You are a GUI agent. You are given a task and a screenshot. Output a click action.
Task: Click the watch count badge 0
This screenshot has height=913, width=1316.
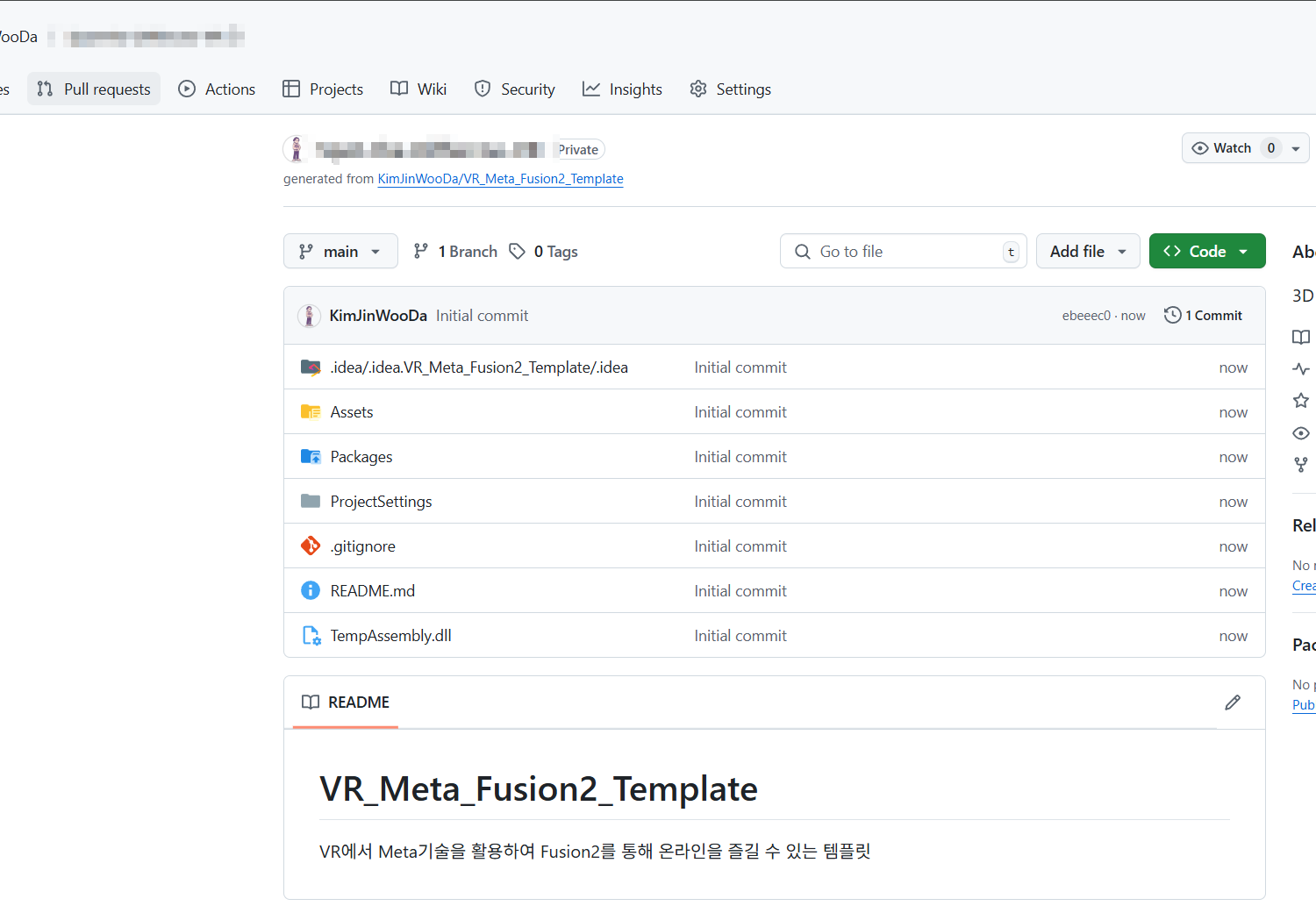[1271, 148]
